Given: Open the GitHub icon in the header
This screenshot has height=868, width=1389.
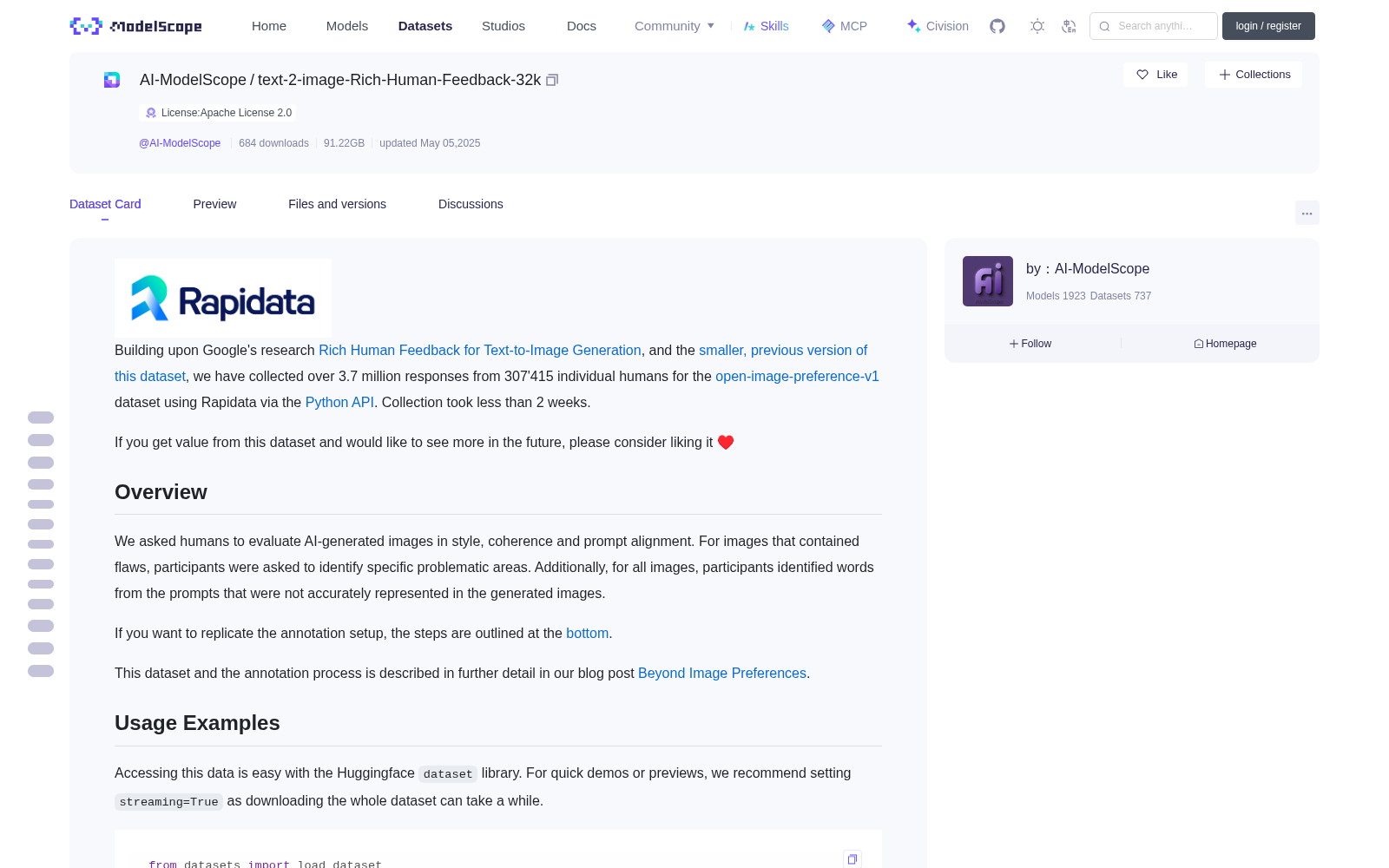Looking at the screenshot, I should pos(997,26).
